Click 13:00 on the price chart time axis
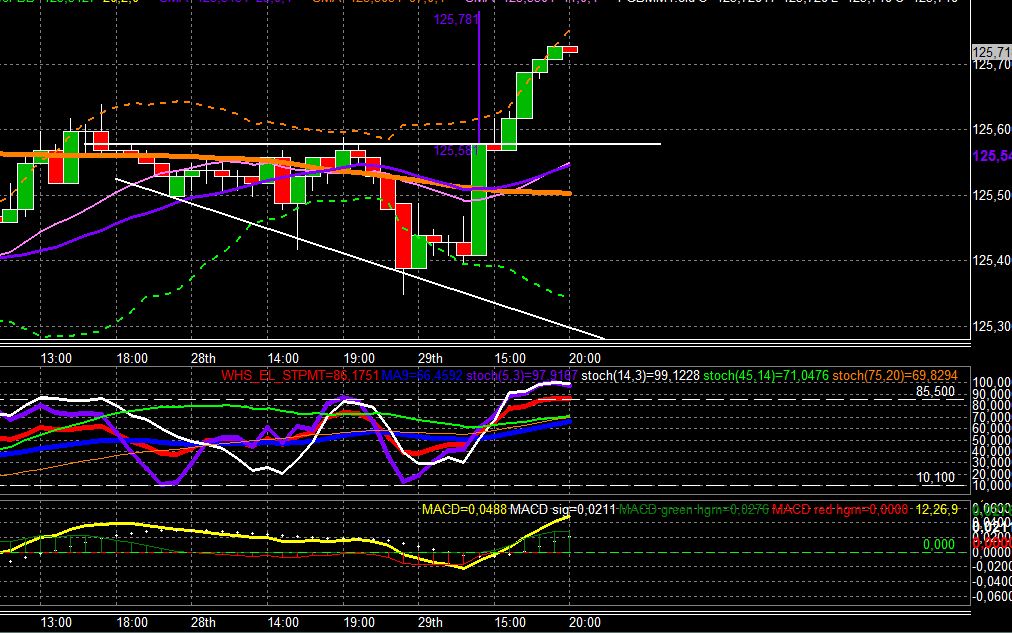Image resolution: width=1012 pixels, height=633 pixels. pyautogui.click(x=56, y=359)
